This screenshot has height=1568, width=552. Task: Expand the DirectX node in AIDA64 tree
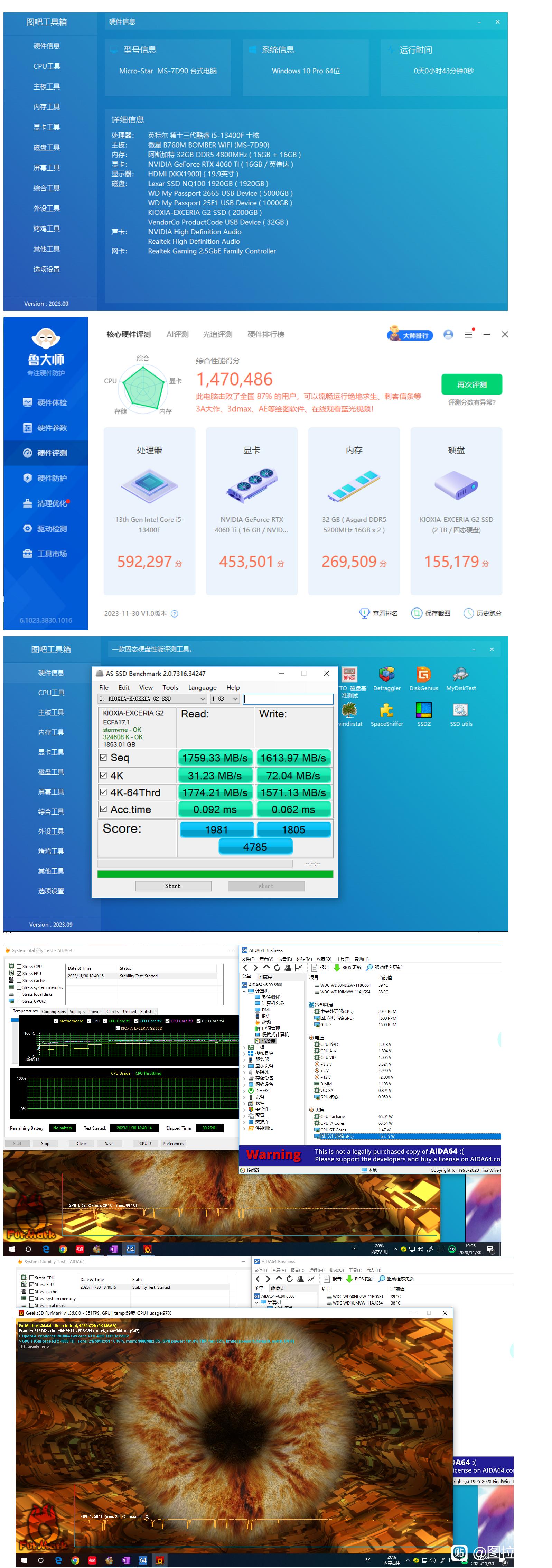coord(245,1091)
